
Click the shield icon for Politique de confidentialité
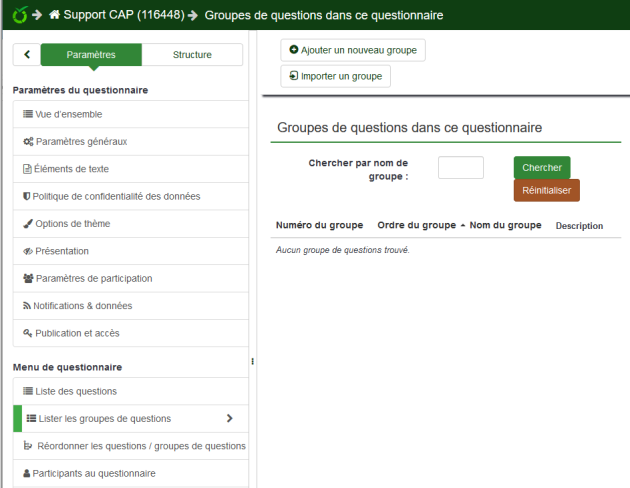coord(27,196)
